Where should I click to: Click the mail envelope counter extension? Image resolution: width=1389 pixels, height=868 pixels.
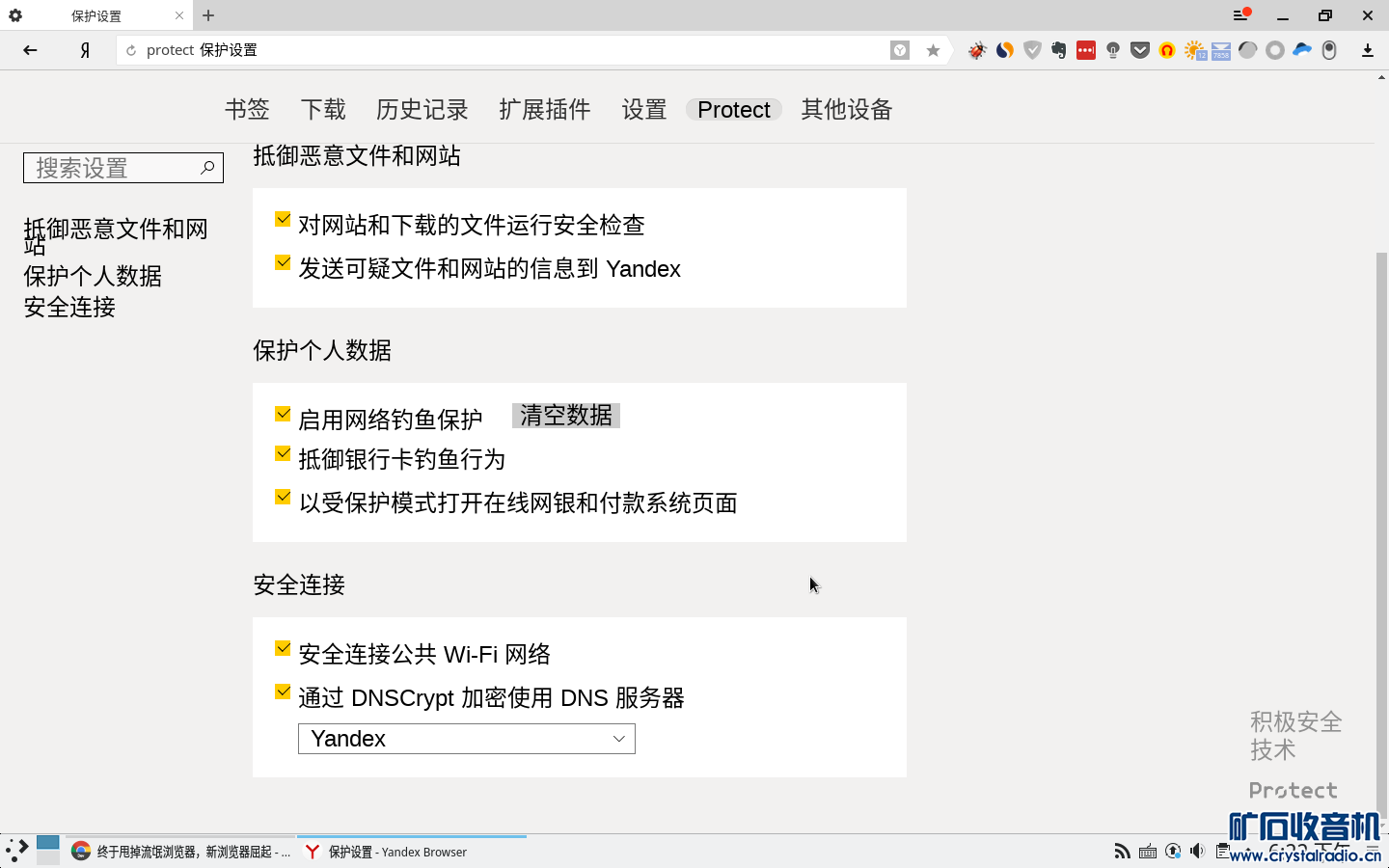pyautogui.click(x=1221, y=50)
